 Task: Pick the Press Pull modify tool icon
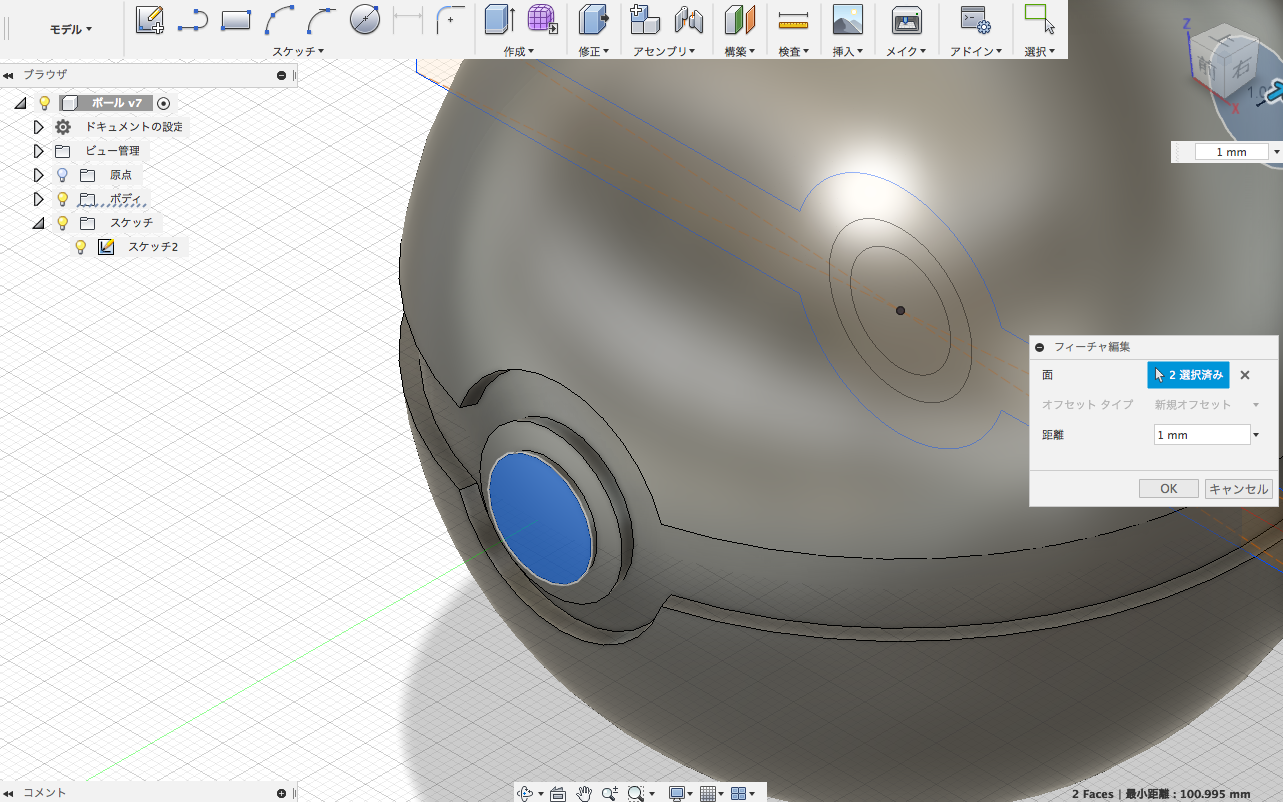pyautogui.click(x=594, y=19)
